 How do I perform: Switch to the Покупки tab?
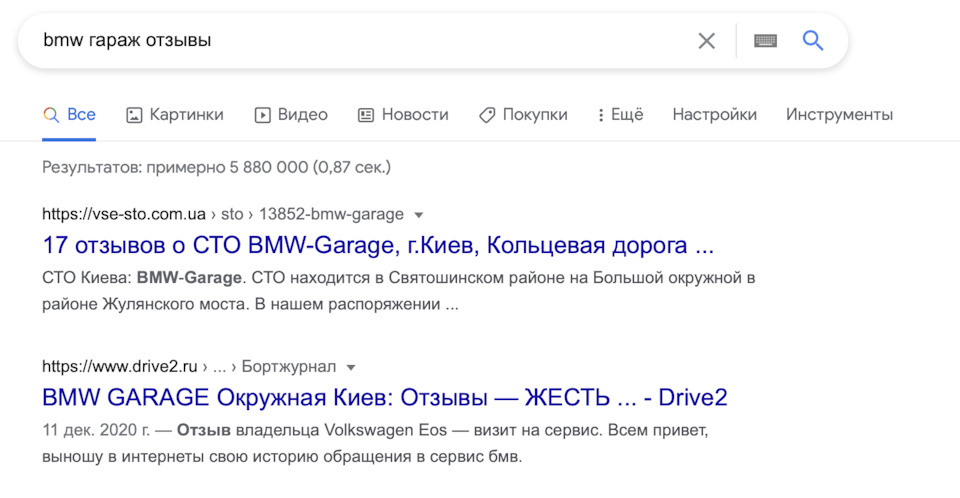(x=523, y=115)
